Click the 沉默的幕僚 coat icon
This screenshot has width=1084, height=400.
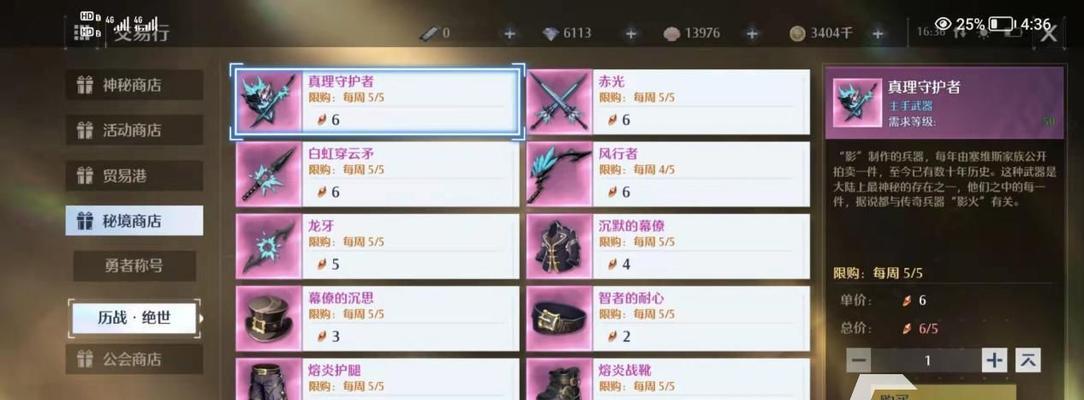click(x=560, y=246)
